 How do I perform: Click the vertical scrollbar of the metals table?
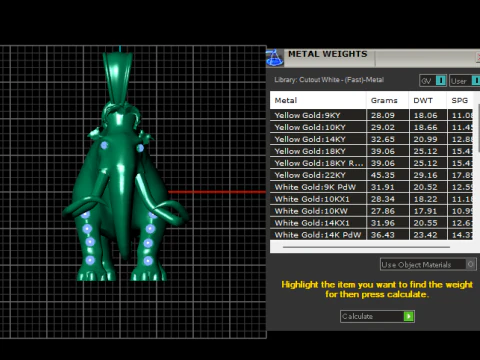pyautogui.click(x=478, y=127)
